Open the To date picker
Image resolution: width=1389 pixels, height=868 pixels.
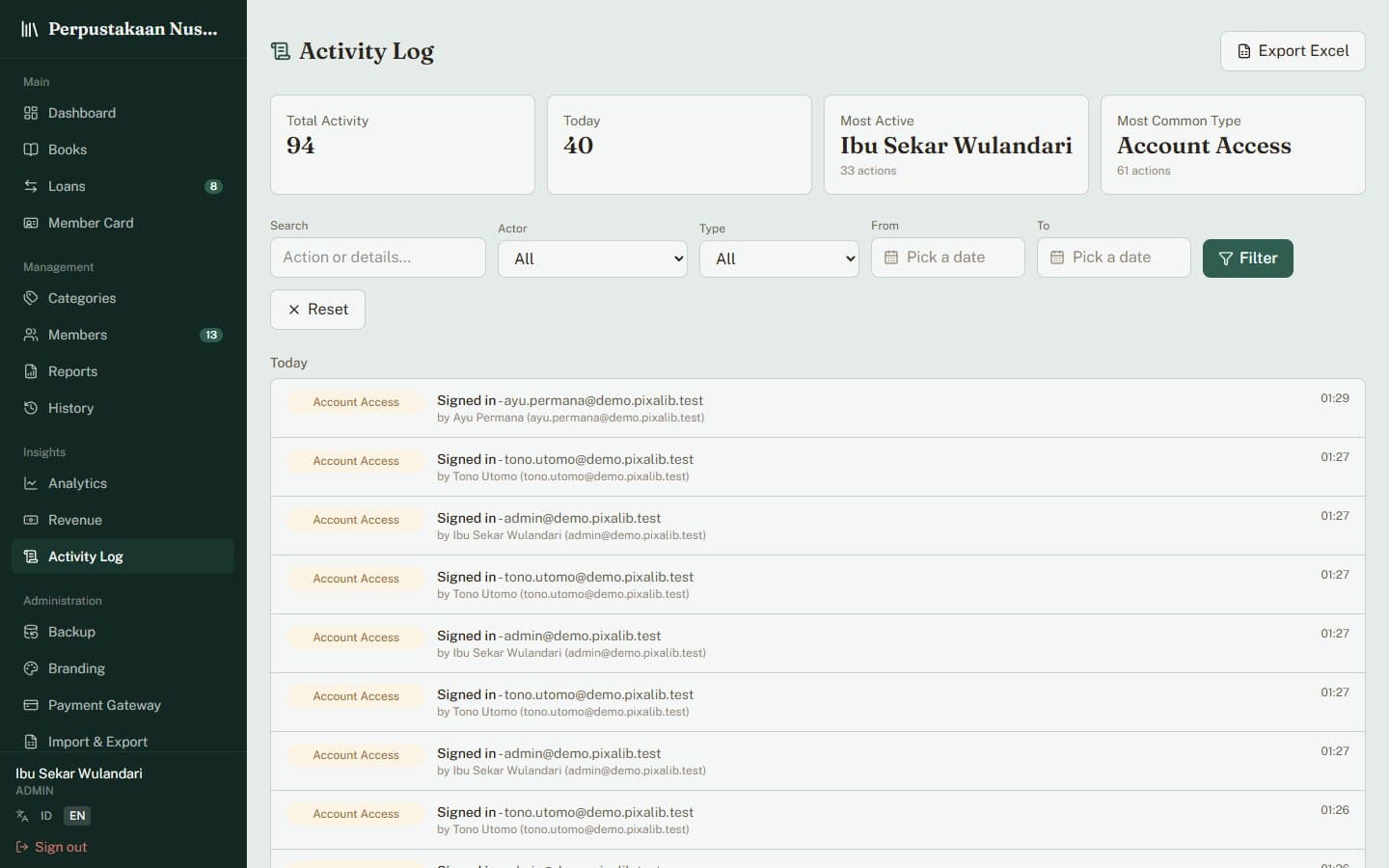1114,258
